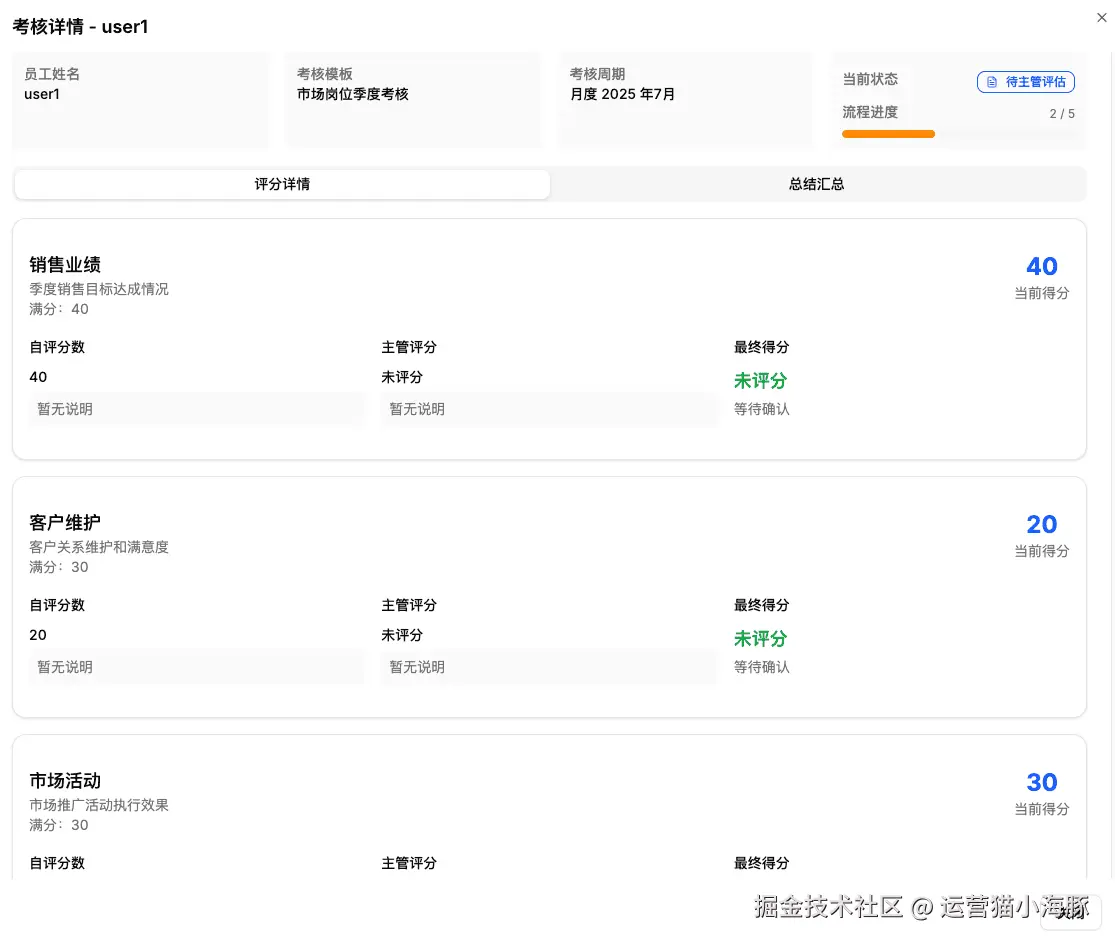Click the 市场活动 section heading
This screenshot has width=1115, height=946.
(65, 781)
